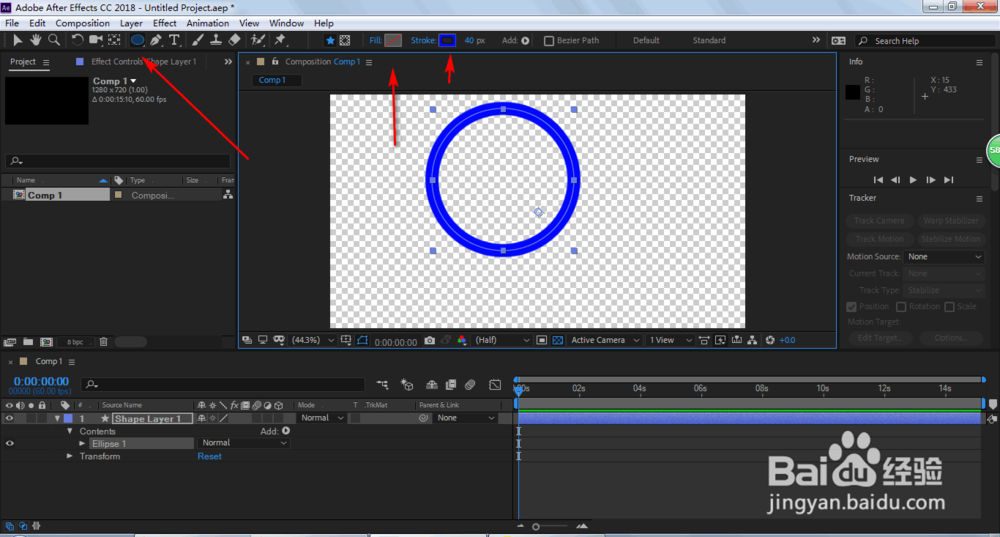Hide Ellipse 1 with its eye icon
Image resolution: width=1000 pixels, height=537 pixels.
tap(10, 443)
